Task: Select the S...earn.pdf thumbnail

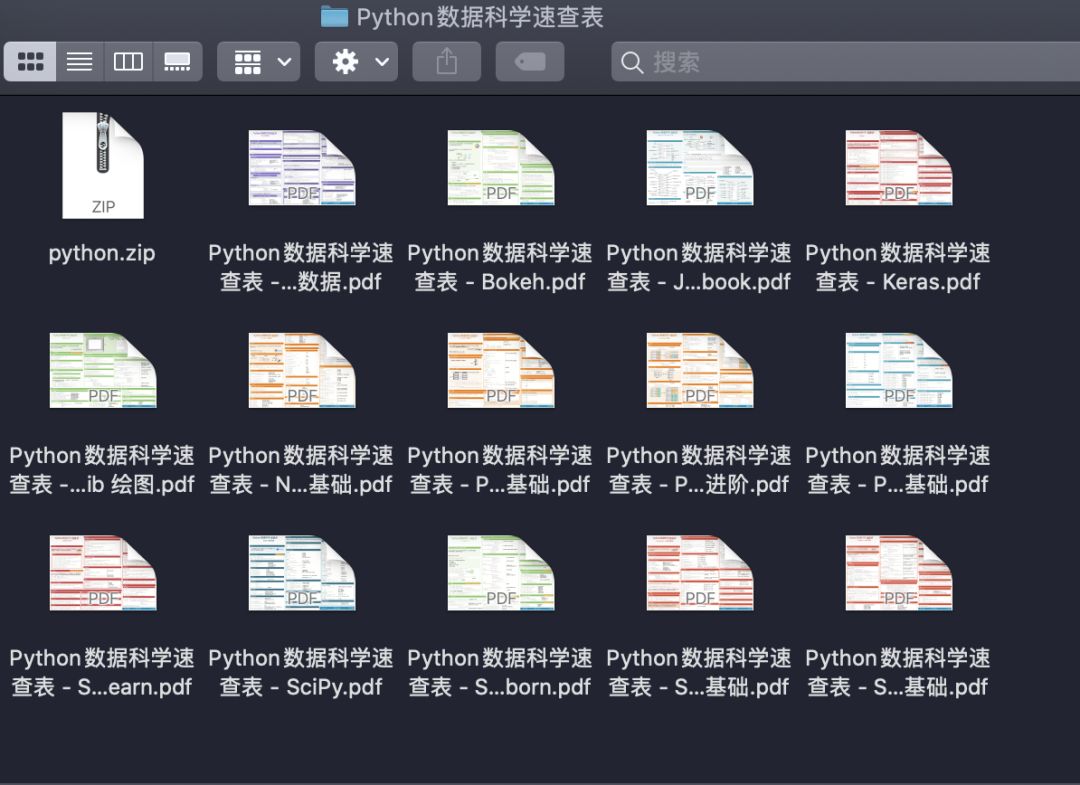Action: [103, 572]
